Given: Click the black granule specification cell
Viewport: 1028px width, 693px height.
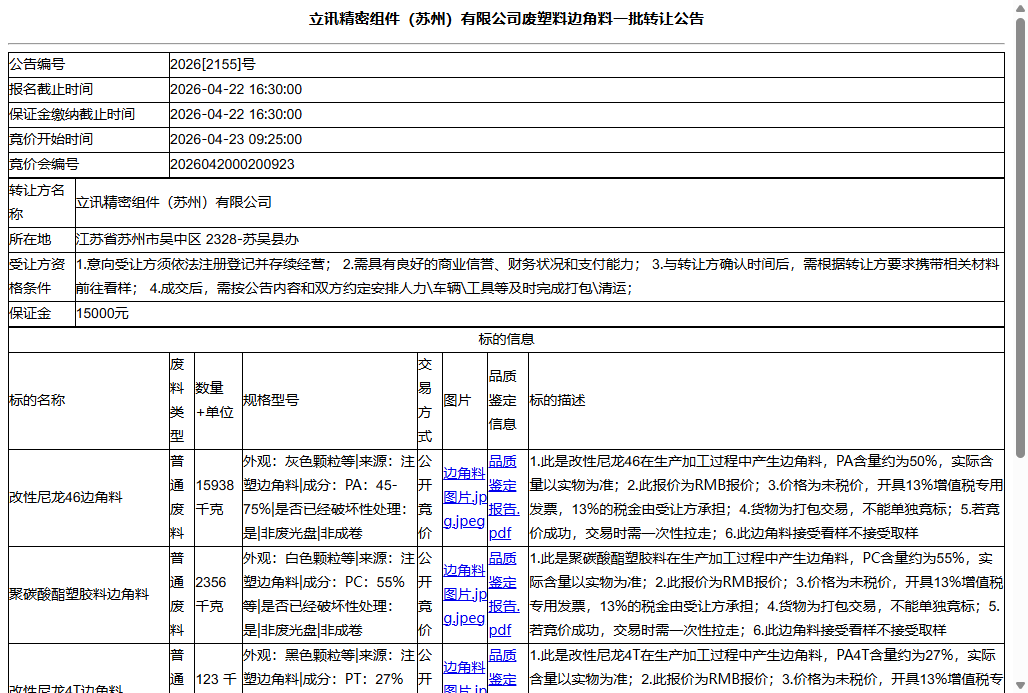Looking at the screenshot, I should [330, 669].
